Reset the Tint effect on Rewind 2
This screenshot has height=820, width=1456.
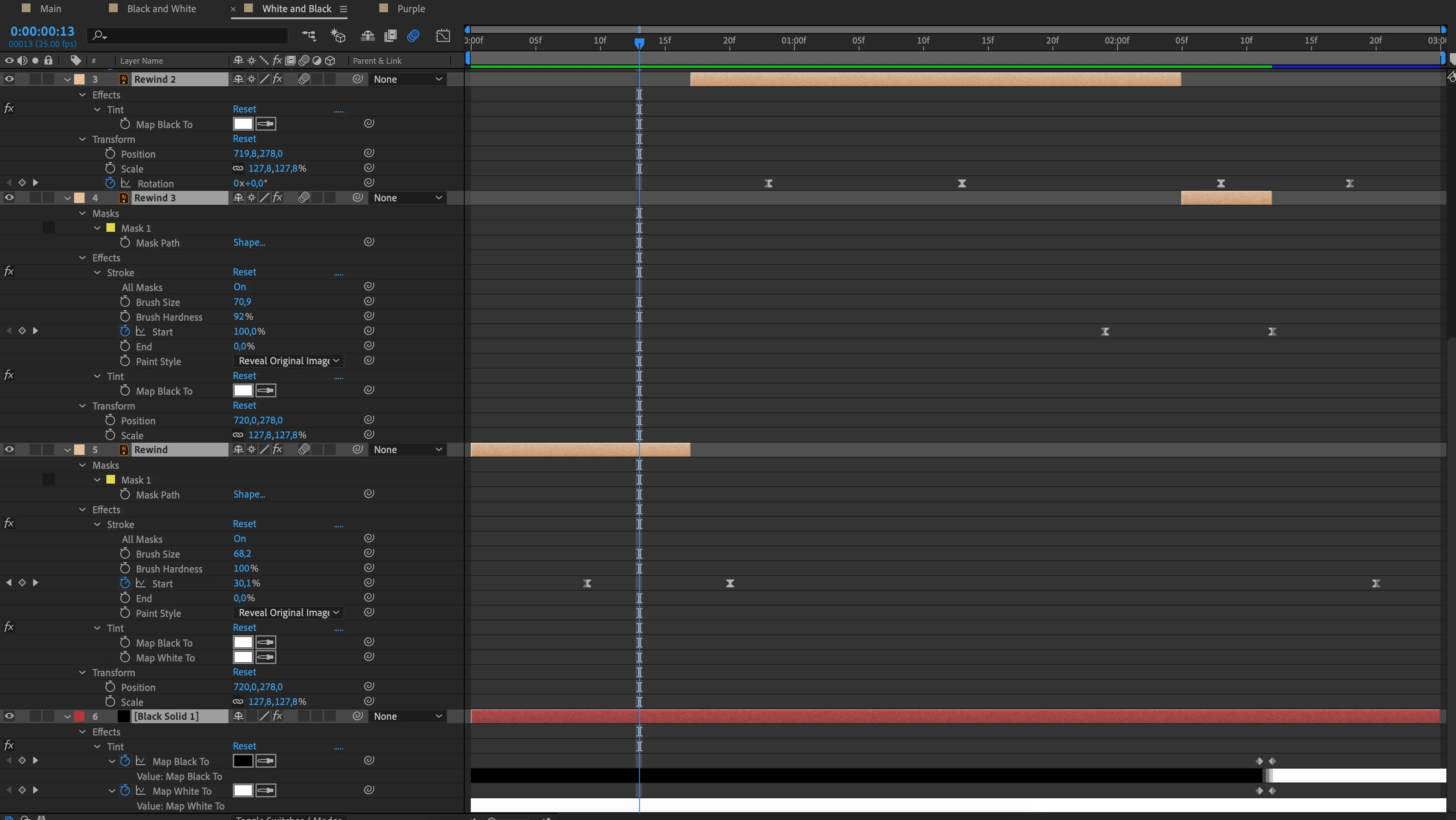[x=244, y=109]
